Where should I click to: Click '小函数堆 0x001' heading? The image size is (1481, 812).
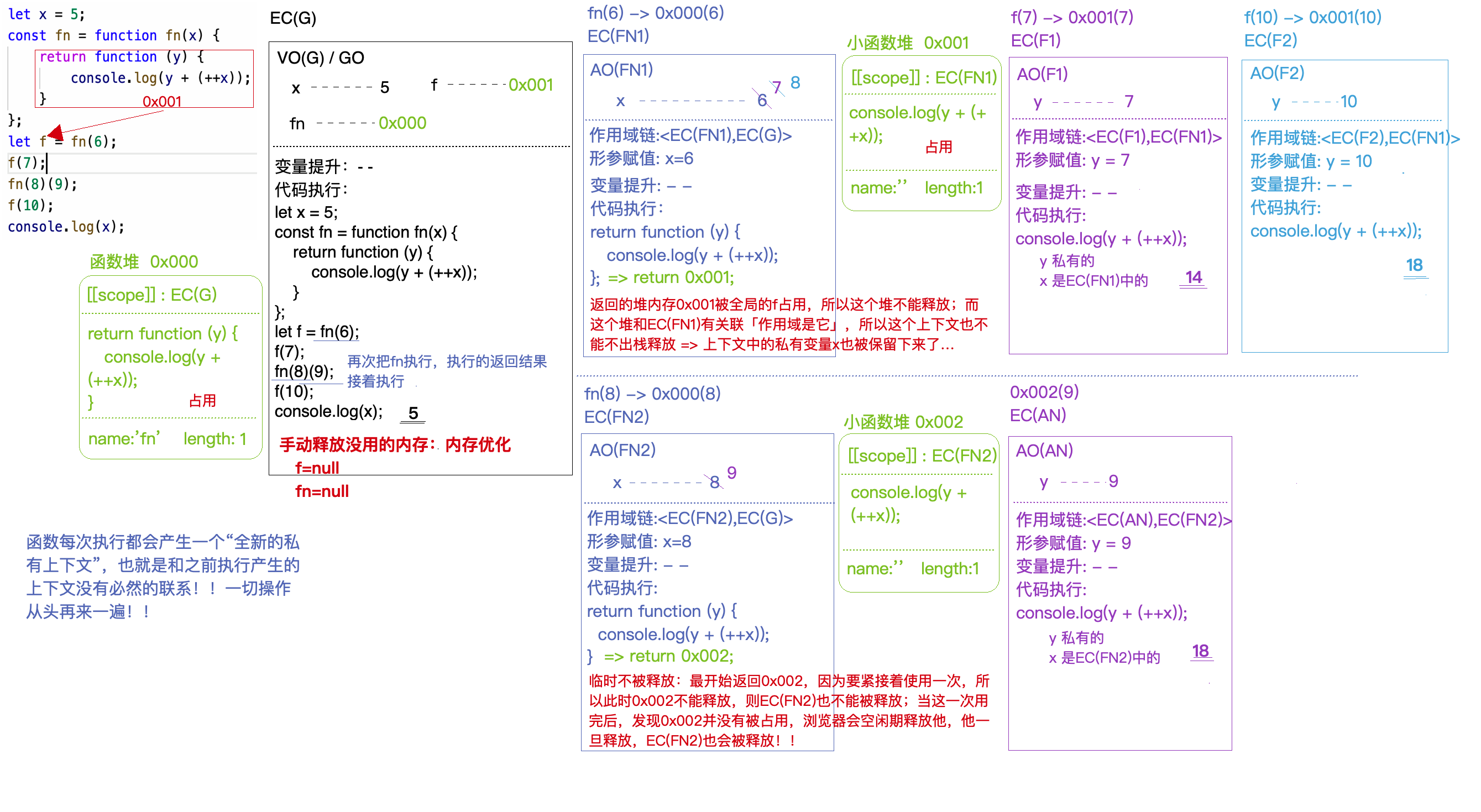click(908, 43)
